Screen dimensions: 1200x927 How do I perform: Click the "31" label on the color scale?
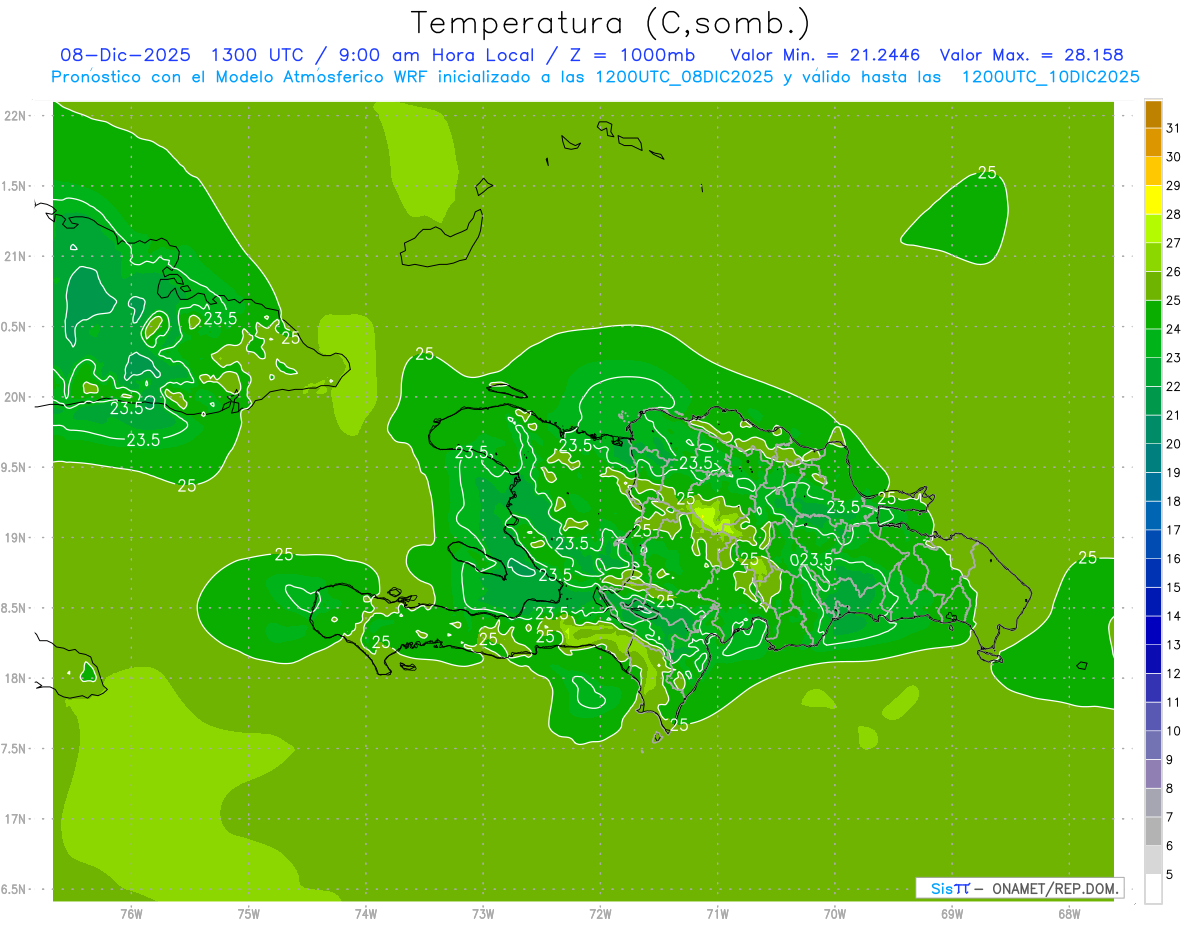pyautogui.click(x=1173, y=128)
